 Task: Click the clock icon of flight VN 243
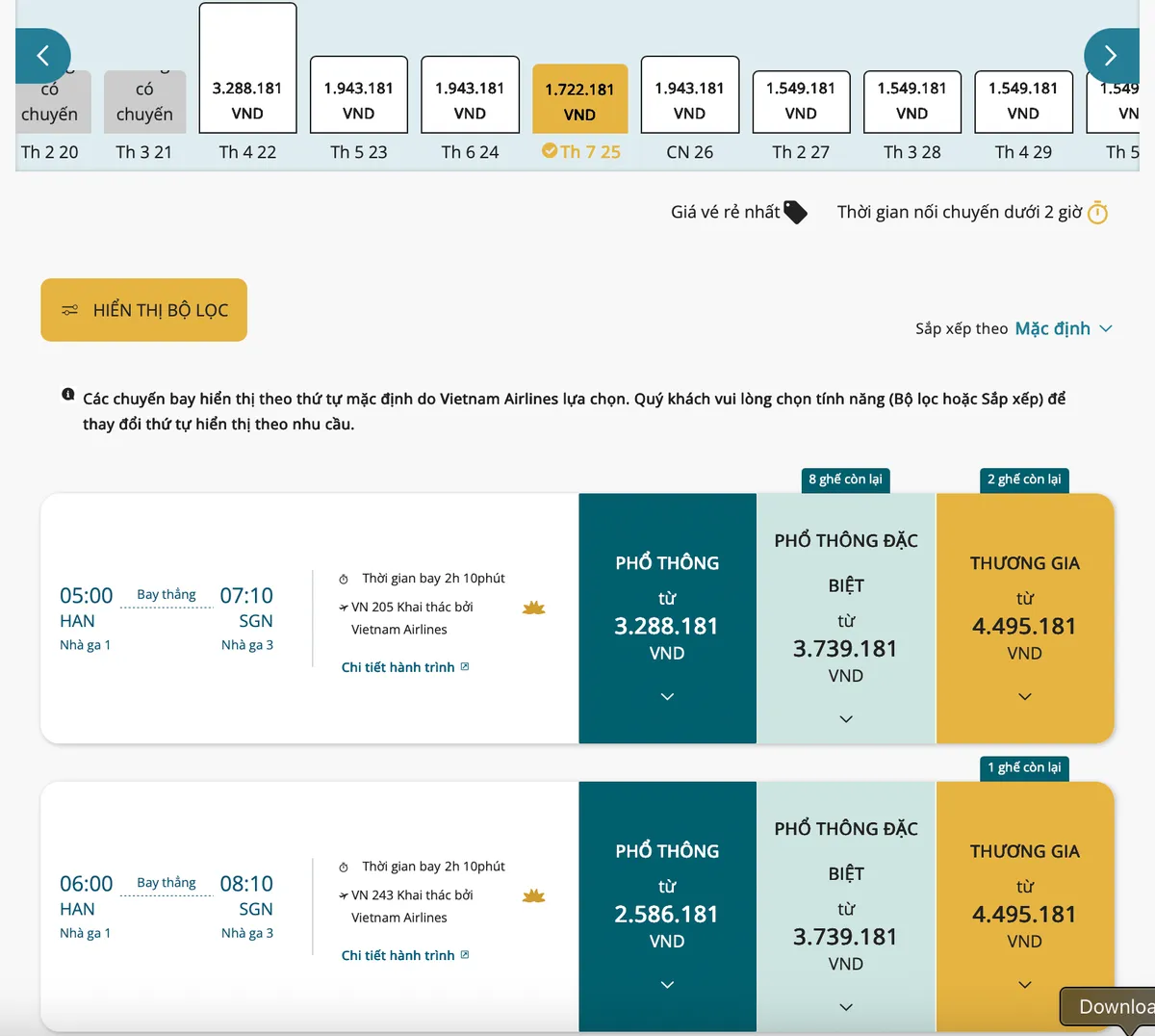coord(344,868)
